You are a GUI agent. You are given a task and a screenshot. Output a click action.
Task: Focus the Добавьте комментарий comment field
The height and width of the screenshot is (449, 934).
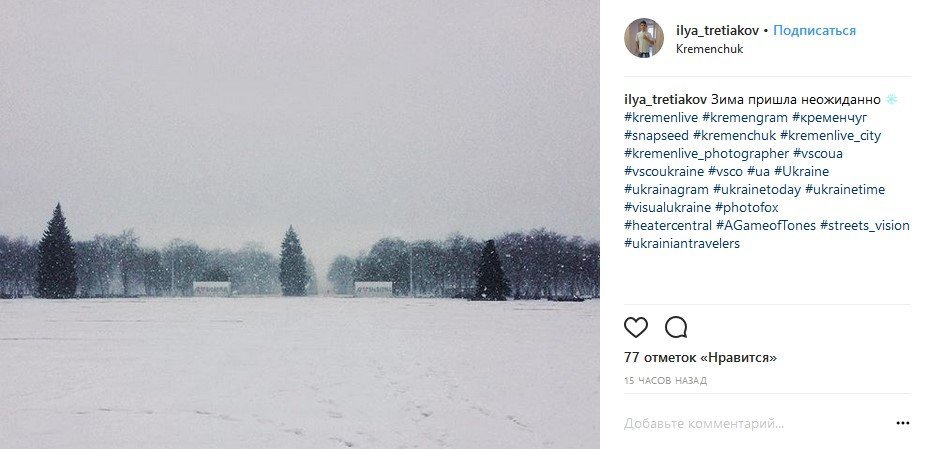[740, 424]
